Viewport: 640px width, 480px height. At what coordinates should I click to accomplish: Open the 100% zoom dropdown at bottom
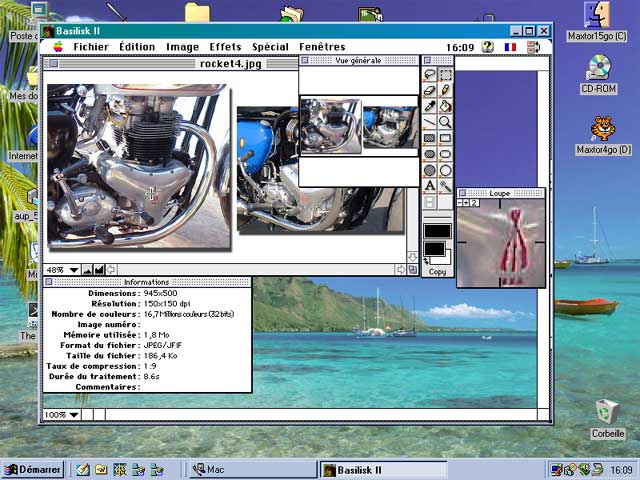pos(62,415)
